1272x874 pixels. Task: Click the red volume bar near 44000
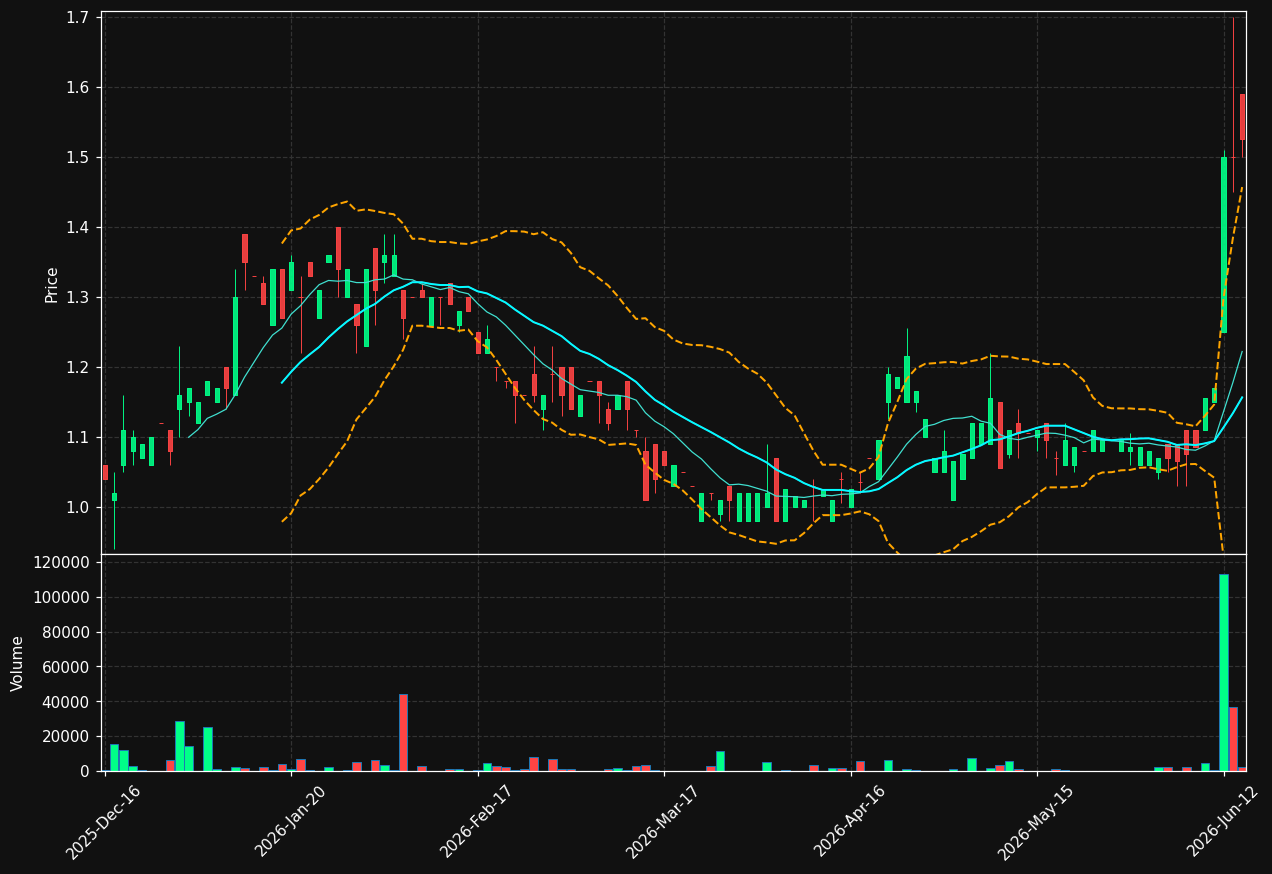click(403, 733)
